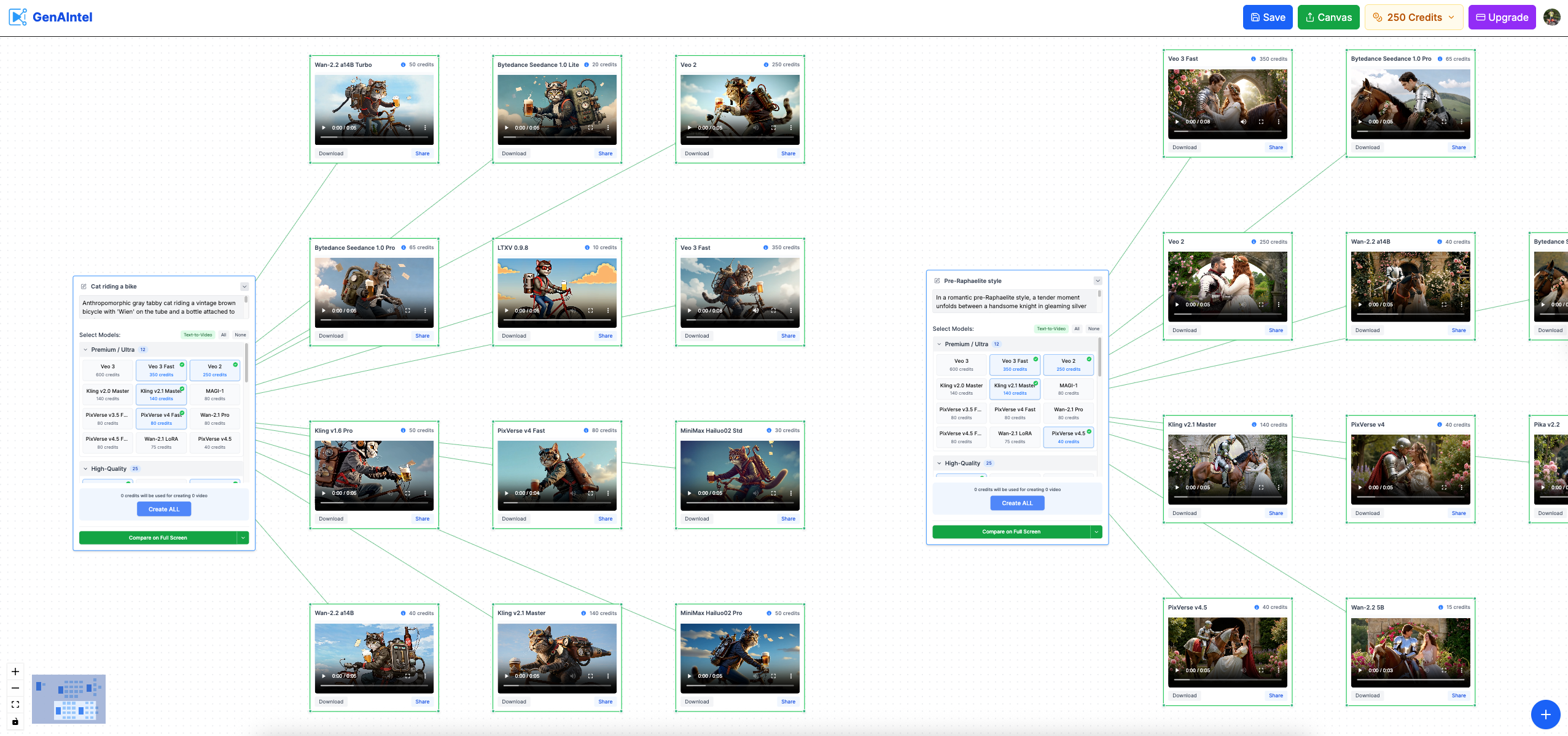Save the current canvas
Image resolution: width=1568 pixels, height=736 pixels.
(x=1268, y=17)
